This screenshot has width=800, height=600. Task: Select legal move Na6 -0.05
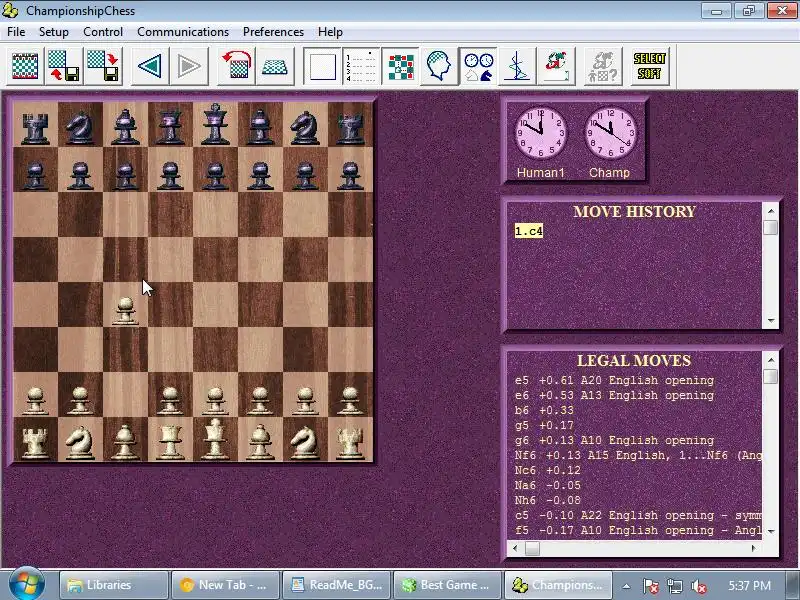[x=547, y=485]
